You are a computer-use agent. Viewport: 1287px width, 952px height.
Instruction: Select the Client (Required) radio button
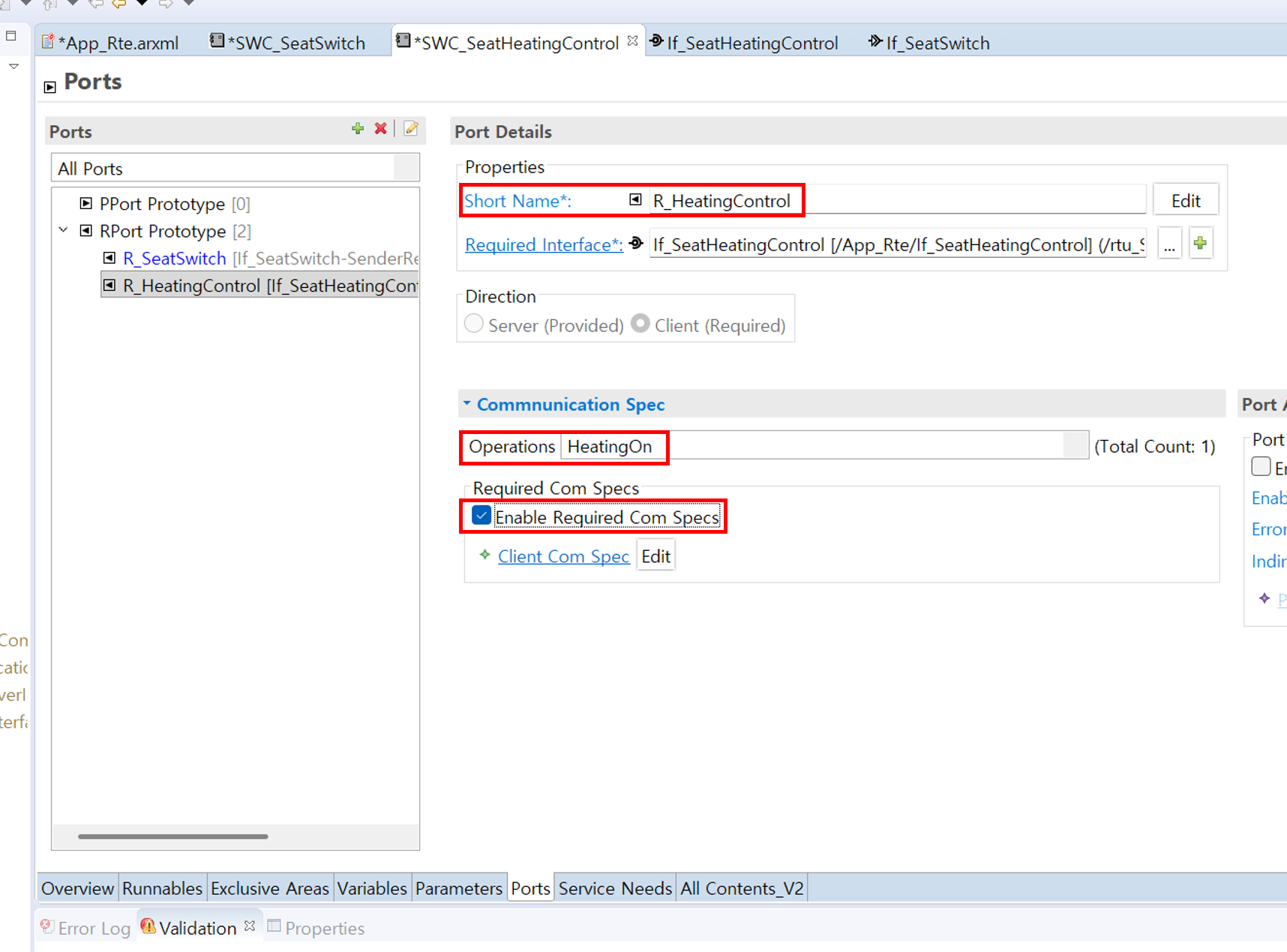click(x=640, y=324)
